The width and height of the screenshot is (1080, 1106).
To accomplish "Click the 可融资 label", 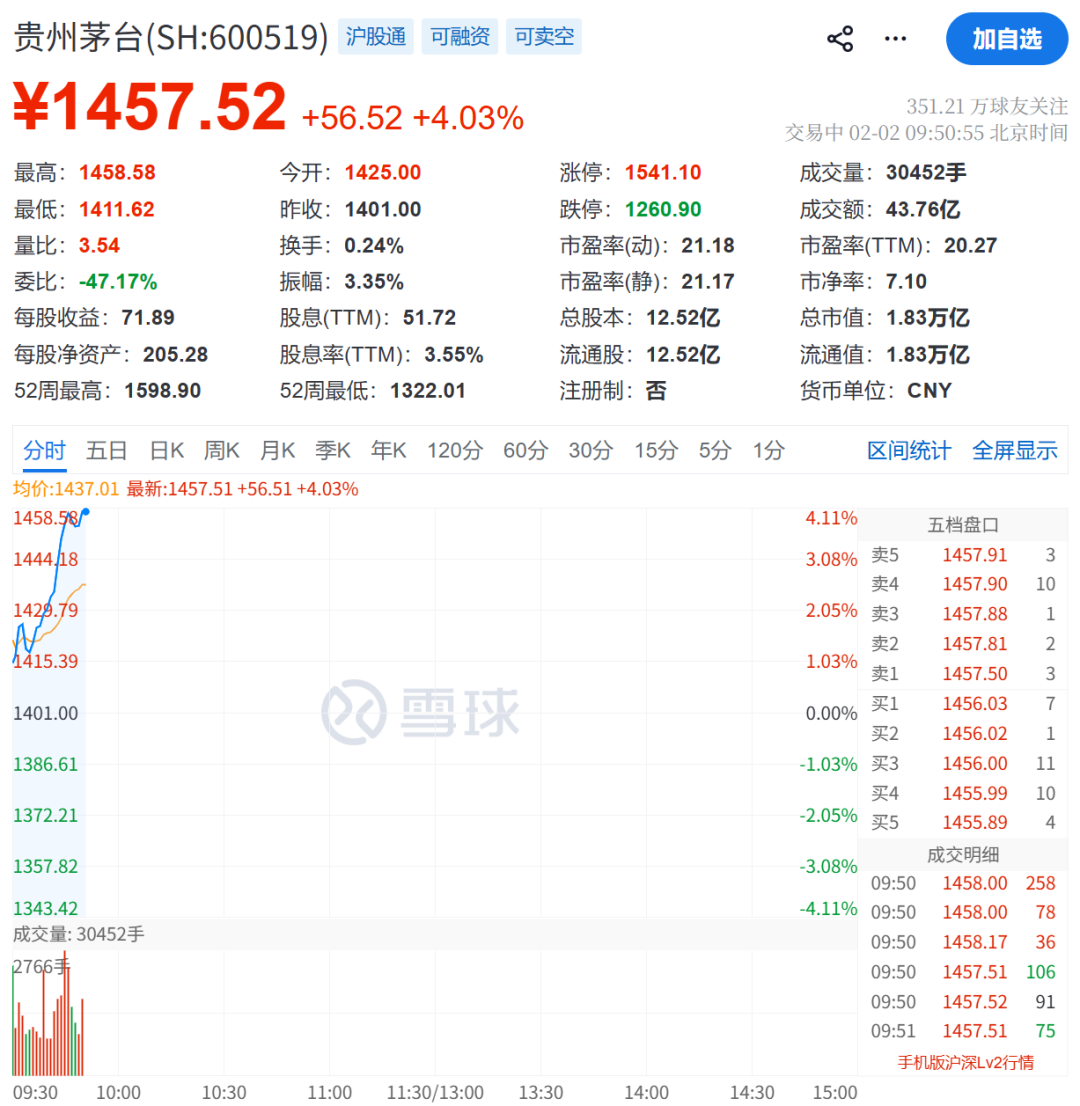I will (459, 36).
